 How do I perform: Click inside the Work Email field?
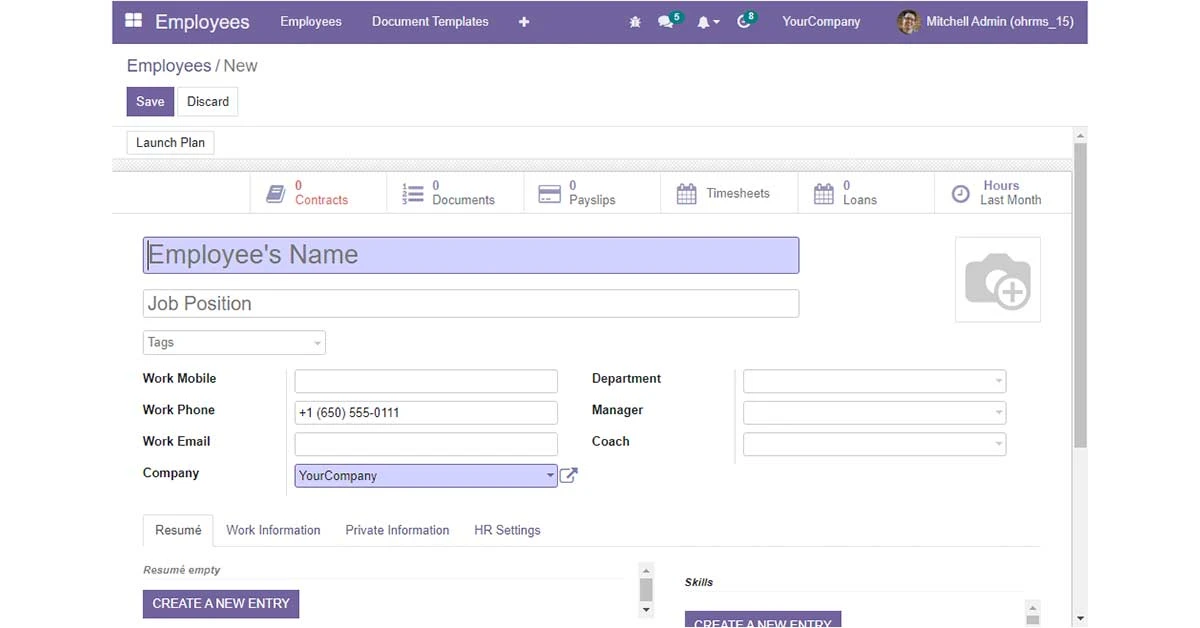(x=425, y=443)
